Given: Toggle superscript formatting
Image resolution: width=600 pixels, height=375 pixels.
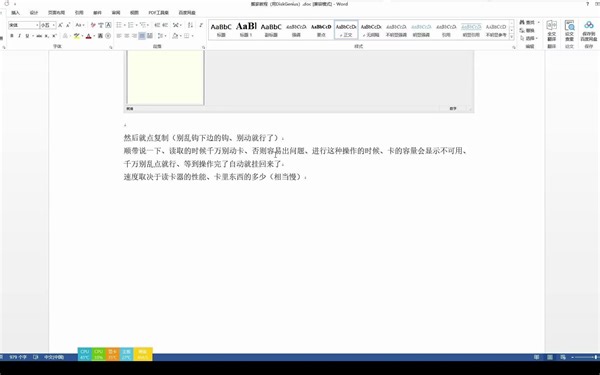Looking at the screenshot, I should click(x=54, y=36).
